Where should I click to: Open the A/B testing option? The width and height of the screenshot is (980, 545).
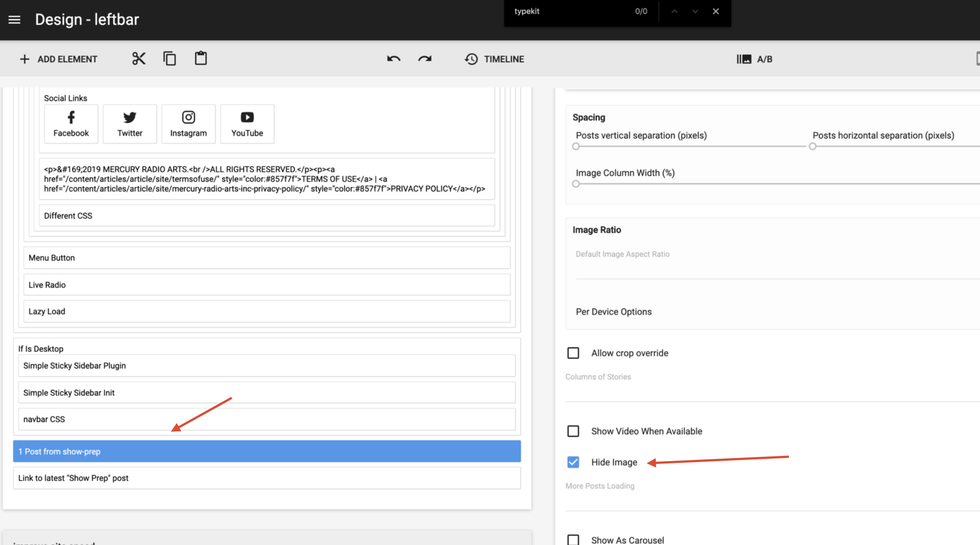pos(754,59)
